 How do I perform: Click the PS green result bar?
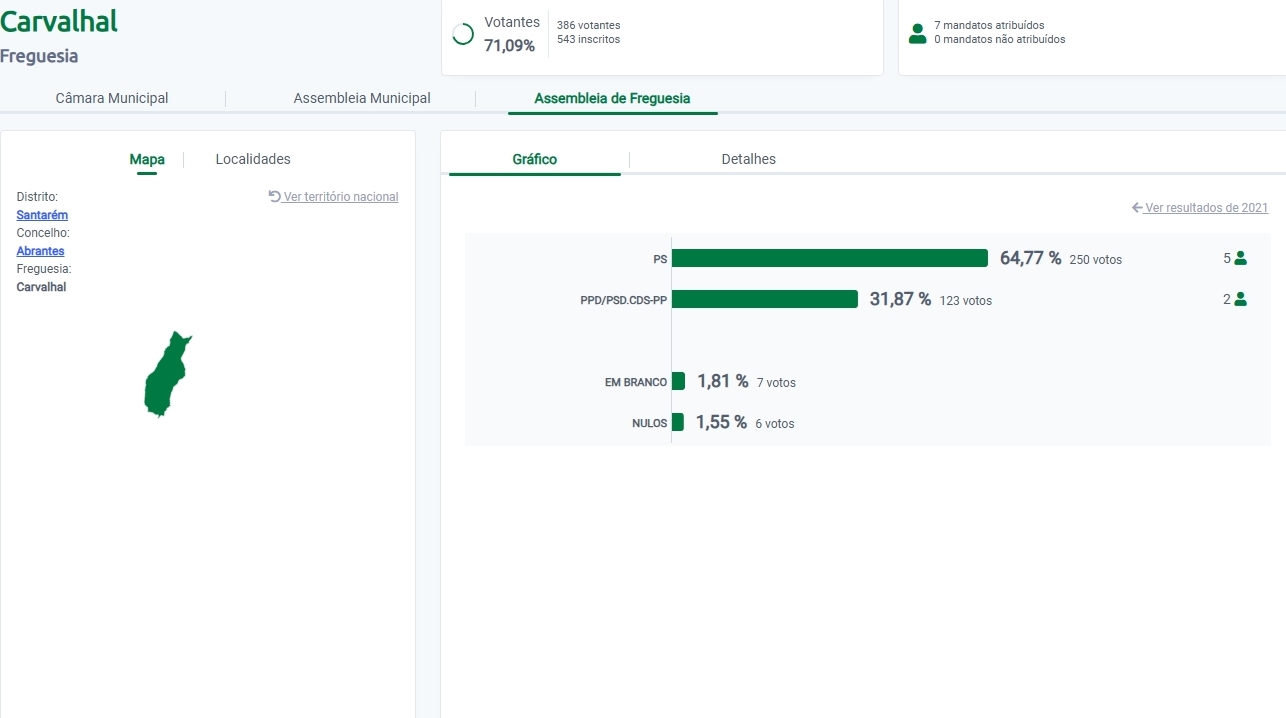(x=829, y=258)
